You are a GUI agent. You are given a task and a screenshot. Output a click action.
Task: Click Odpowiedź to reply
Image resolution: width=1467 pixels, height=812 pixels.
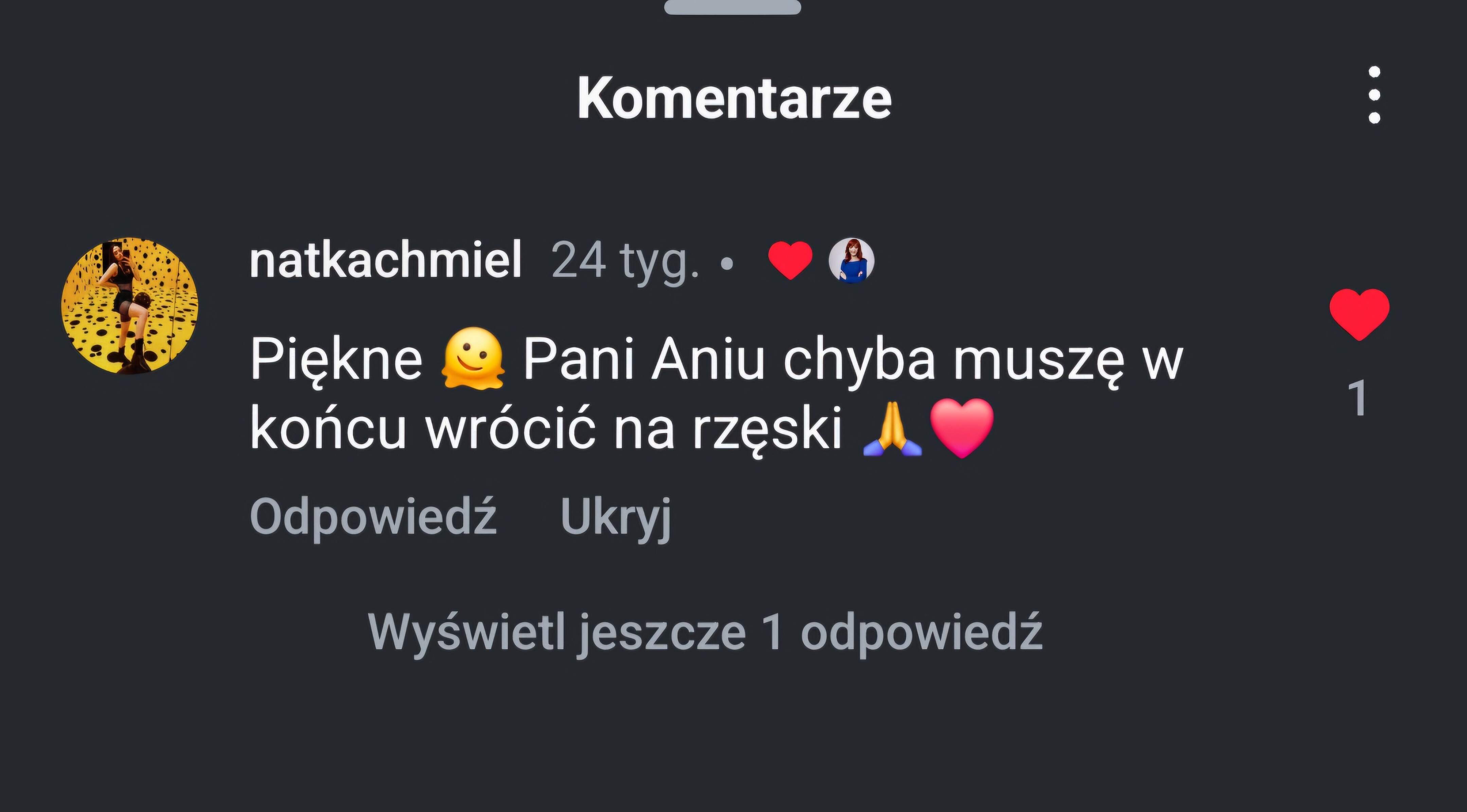[x=374, y=517]
